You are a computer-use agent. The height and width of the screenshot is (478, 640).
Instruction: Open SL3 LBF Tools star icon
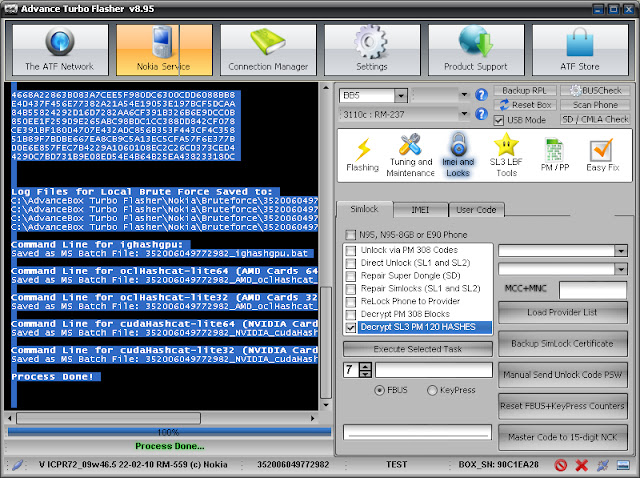tap(506, 155)
